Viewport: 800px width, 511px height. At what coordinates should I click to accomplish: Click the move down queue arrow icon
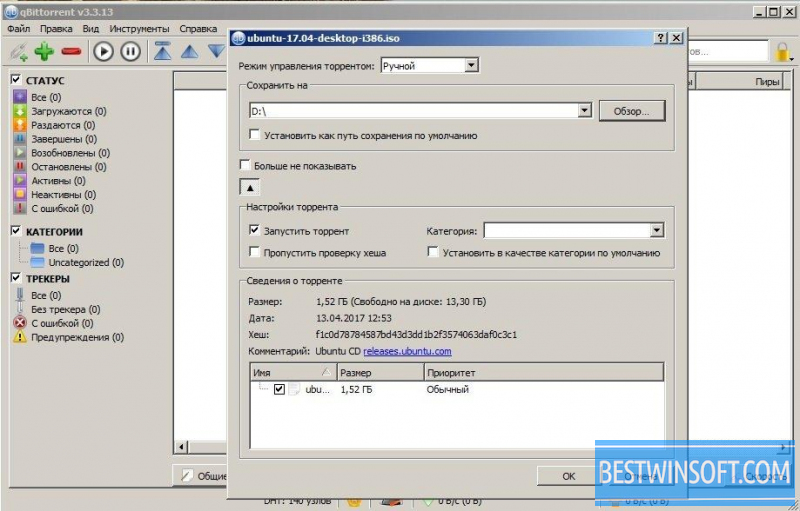216,51
